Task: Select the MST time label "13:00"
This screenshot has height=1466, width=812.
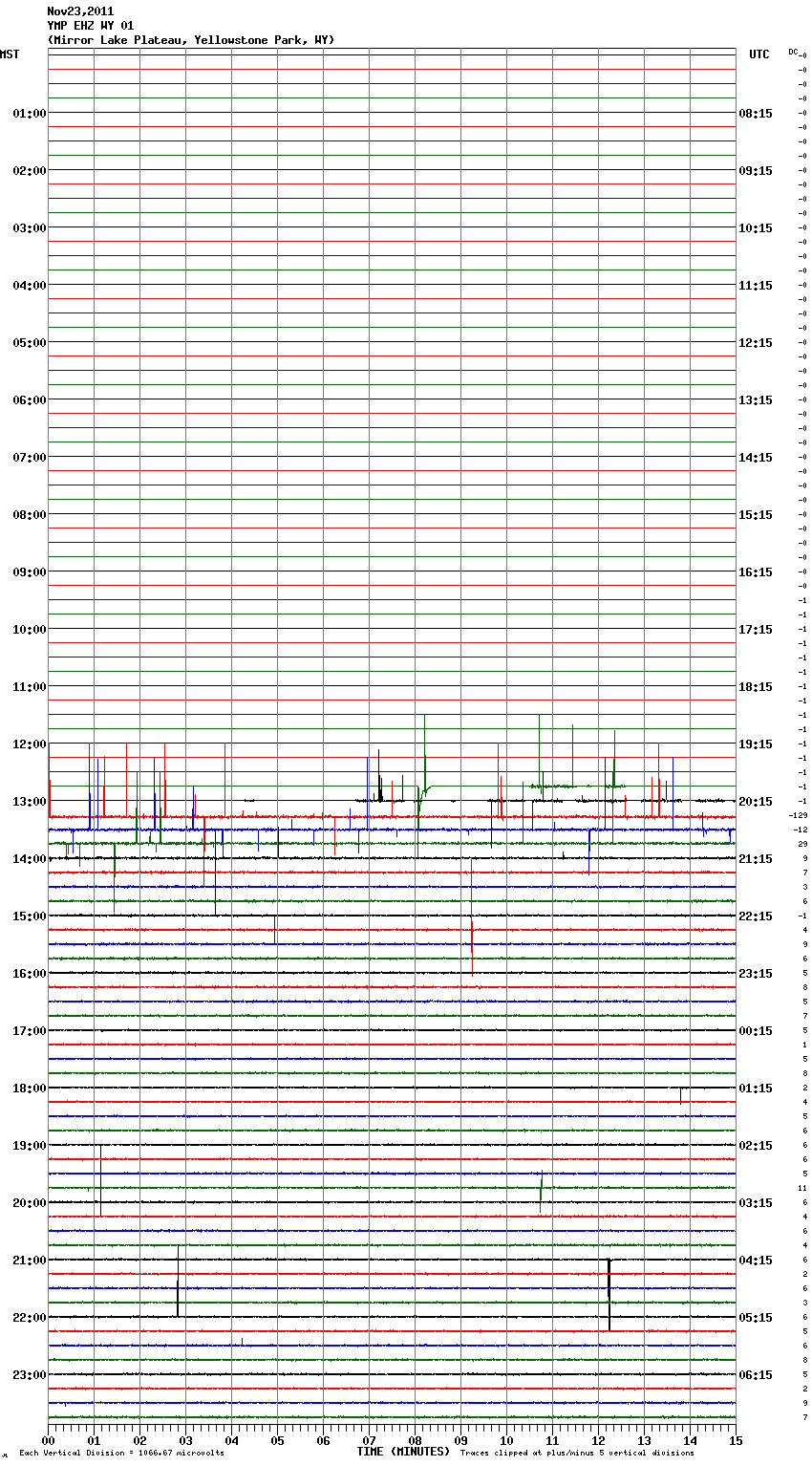Action: click(x=30, y=802)
